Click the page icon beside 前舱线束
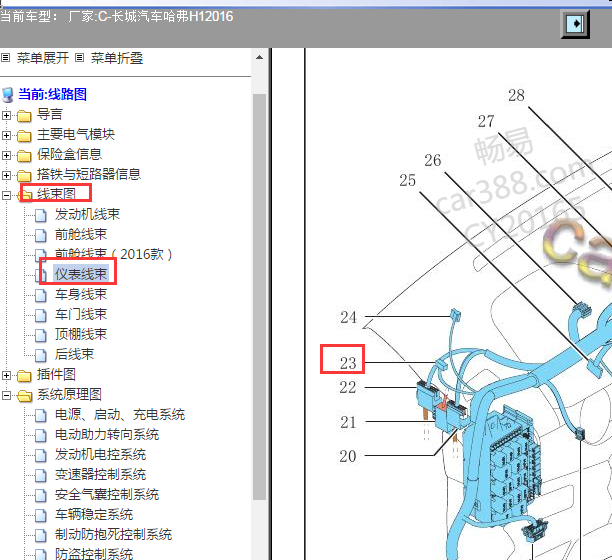The width and height of the screenshot is (612, 560). point(41,235)
